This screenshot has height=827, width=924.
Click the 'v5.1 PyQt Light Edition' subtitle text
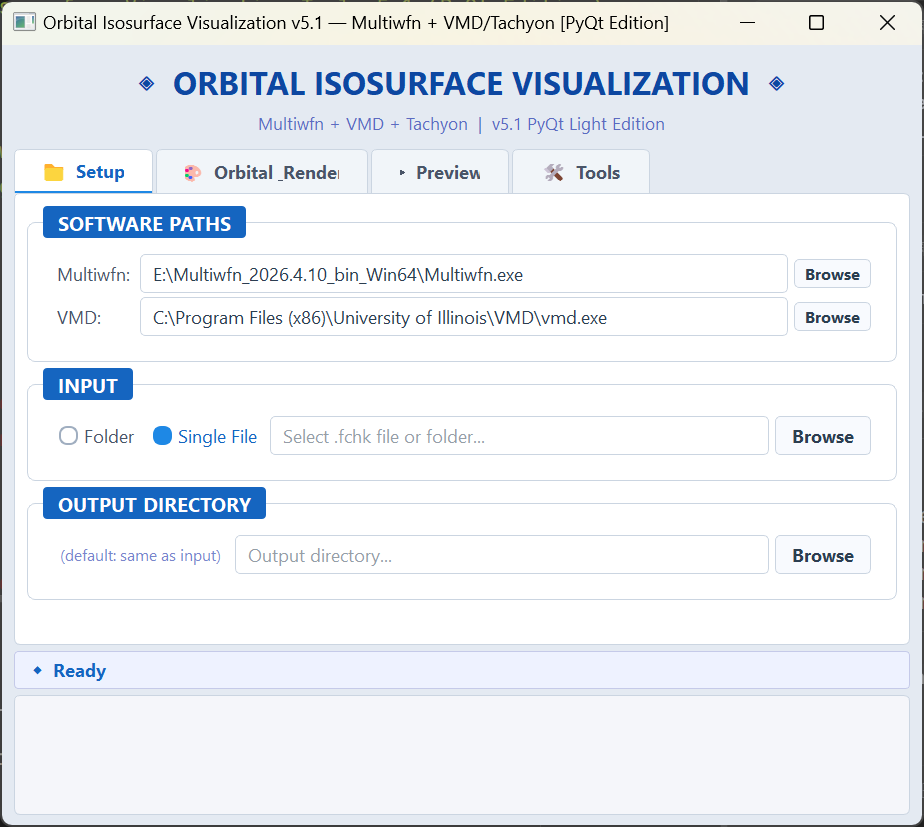(578, 124)
